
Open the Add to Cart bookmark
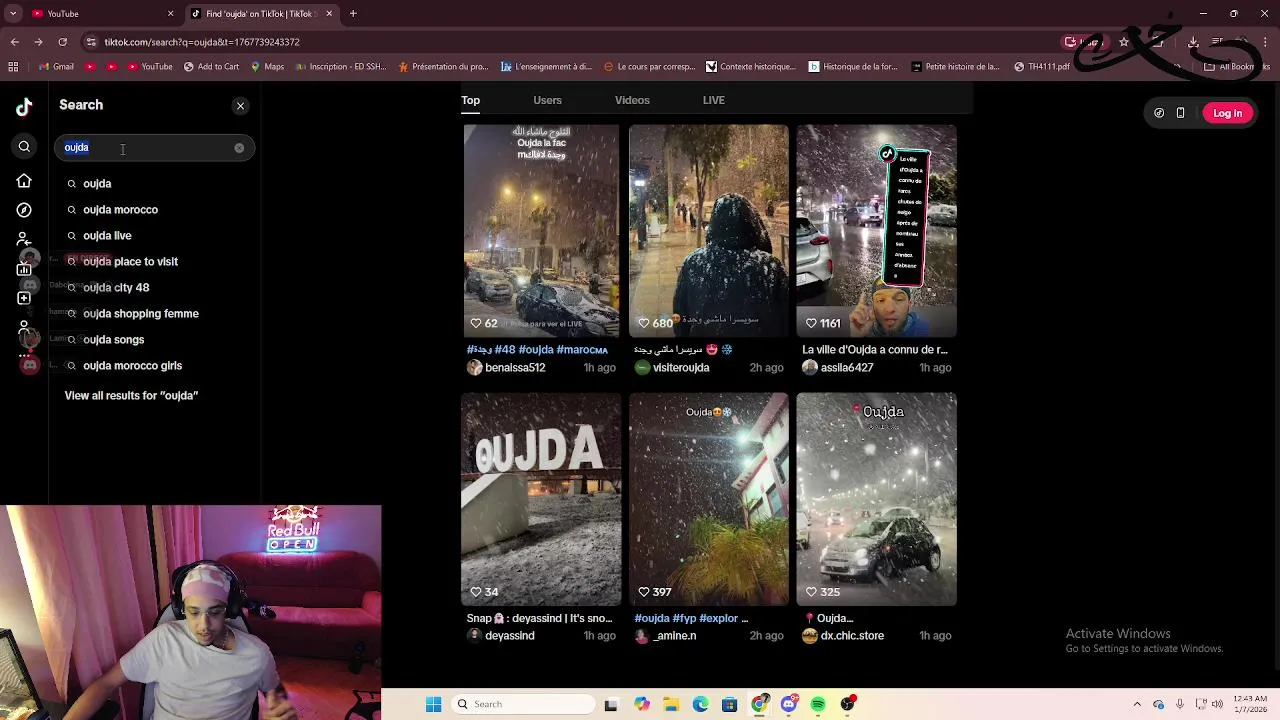tap(211, 67)
